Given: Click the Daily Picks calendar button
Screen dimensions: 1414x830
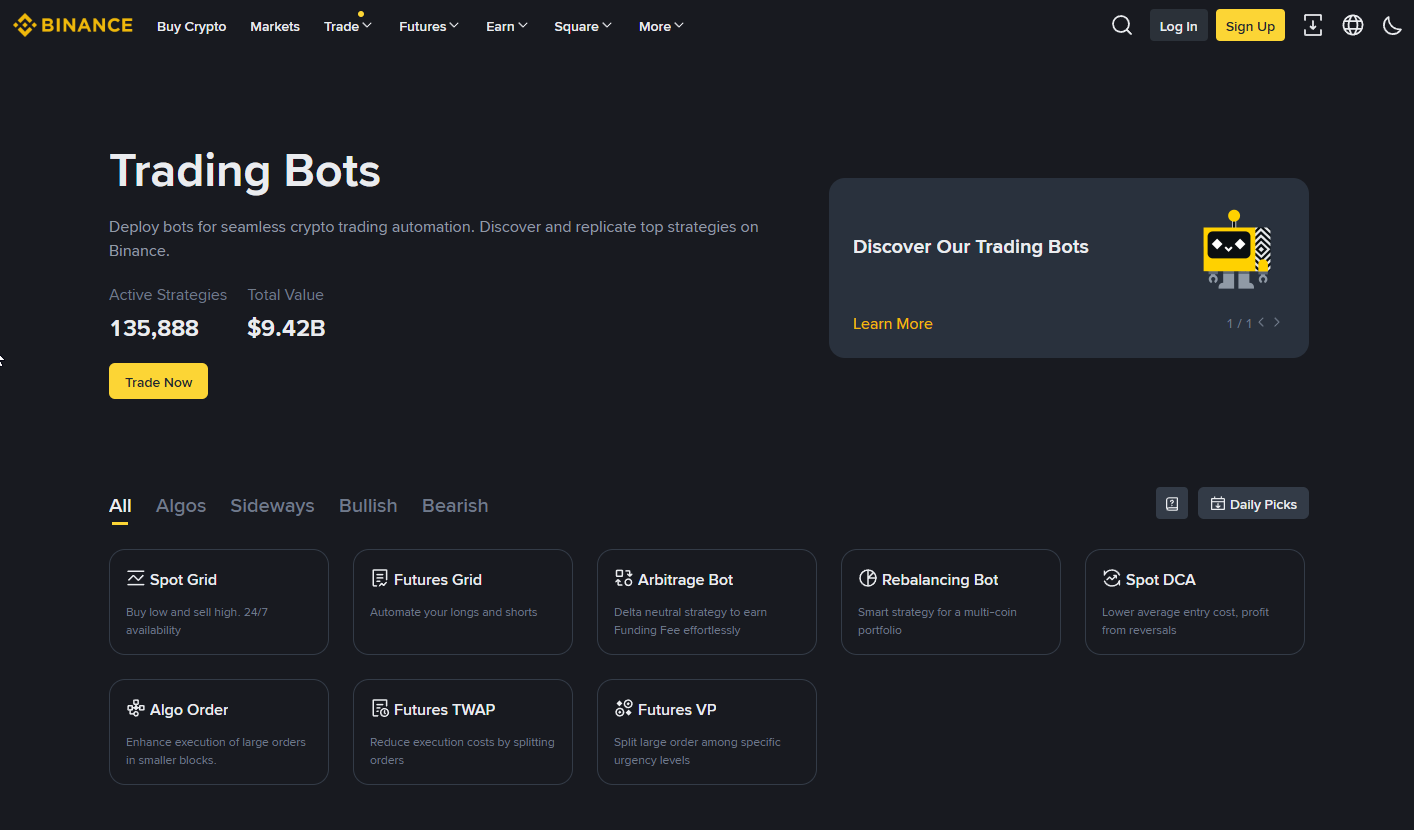Looking at the screenshot, I should pos(1253,503).
